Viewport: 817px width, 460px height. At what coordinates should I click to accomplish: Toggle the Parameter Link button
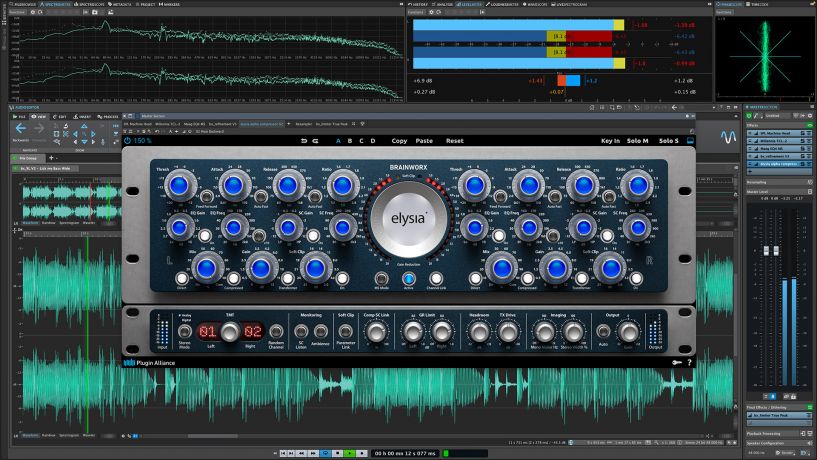click(345, 331)
